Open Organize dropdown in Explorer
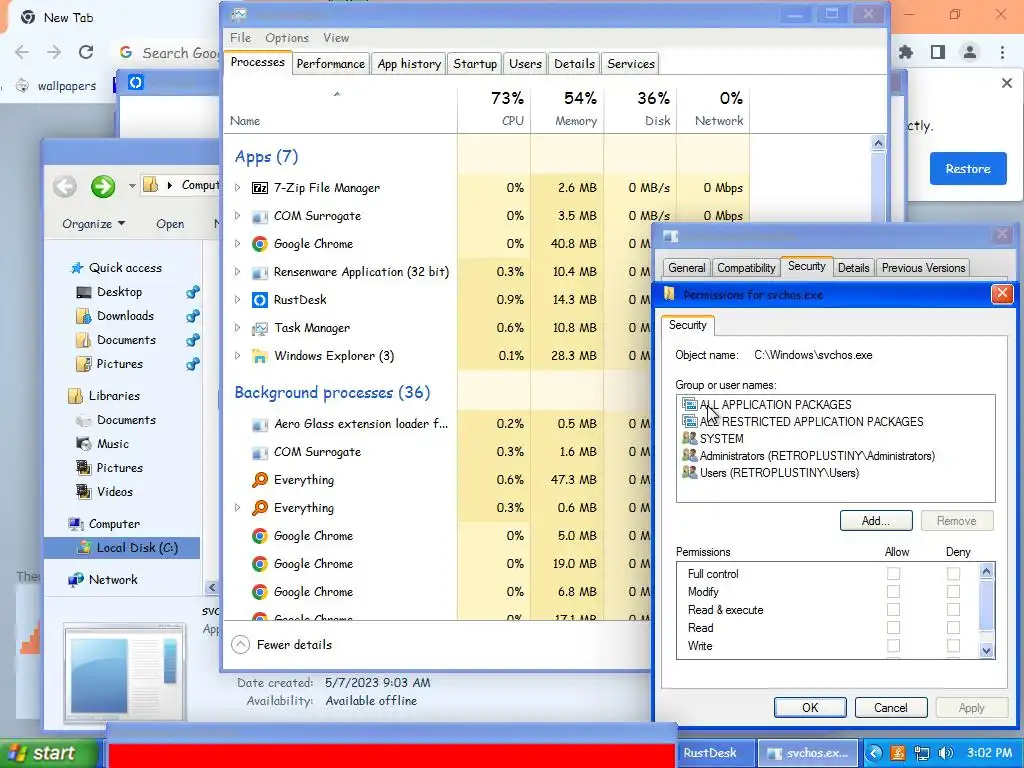Viewport: 1024px width, 768px height. 93,224
